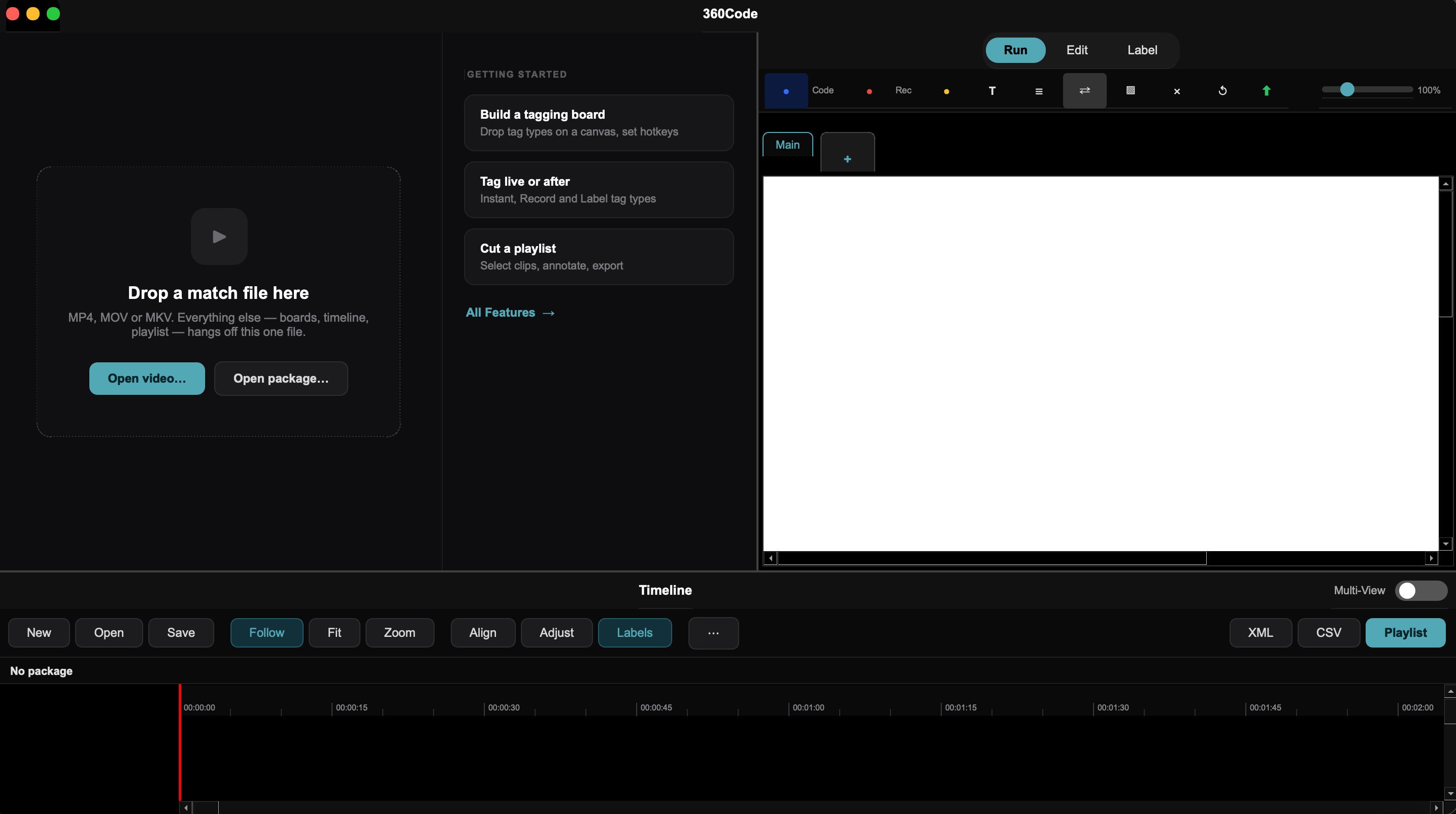
Task: Click the white board canvas area
Action: (1101, 364)
